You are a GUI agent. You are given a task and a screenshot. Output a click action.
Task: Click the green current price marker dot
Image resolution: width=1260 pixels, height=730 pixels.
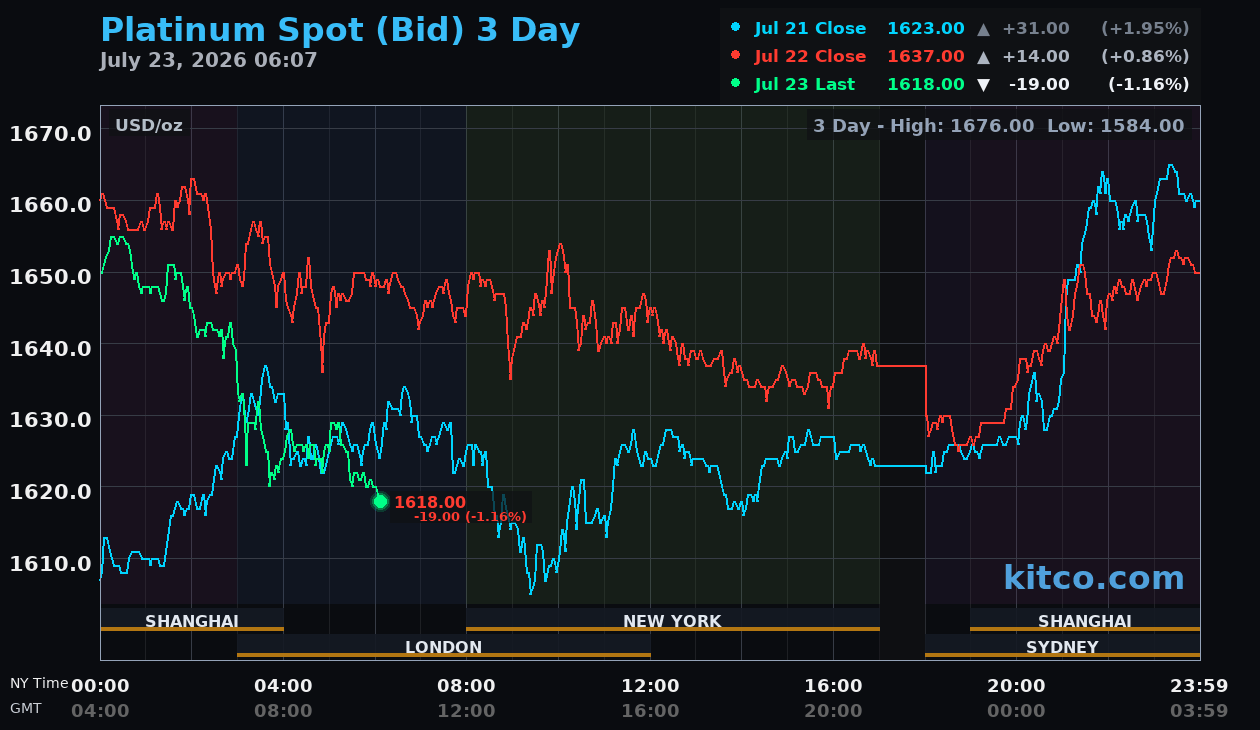pyautogui.click(x=380, y=501)
